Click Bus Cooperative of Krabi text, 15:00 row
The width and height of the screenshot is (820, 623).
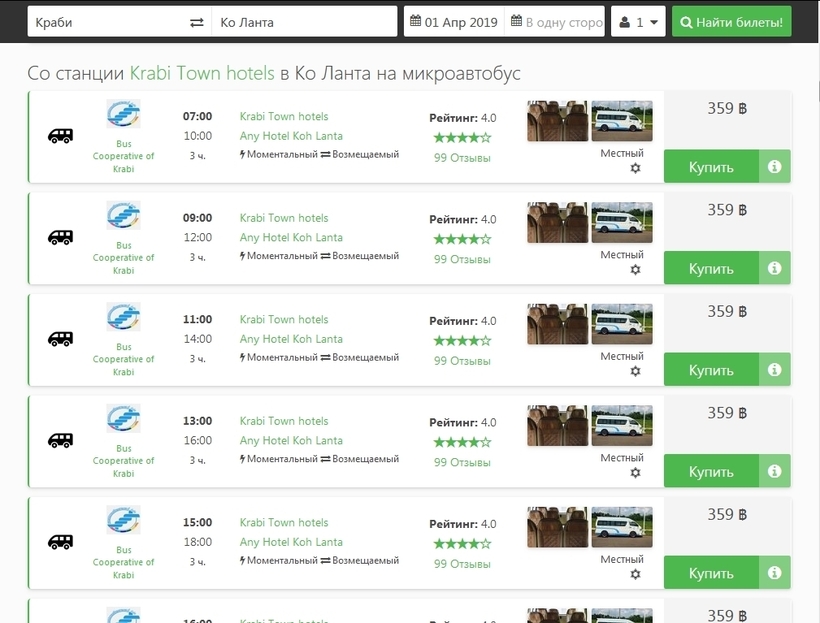pyautogui.click(x=123, y=562)
